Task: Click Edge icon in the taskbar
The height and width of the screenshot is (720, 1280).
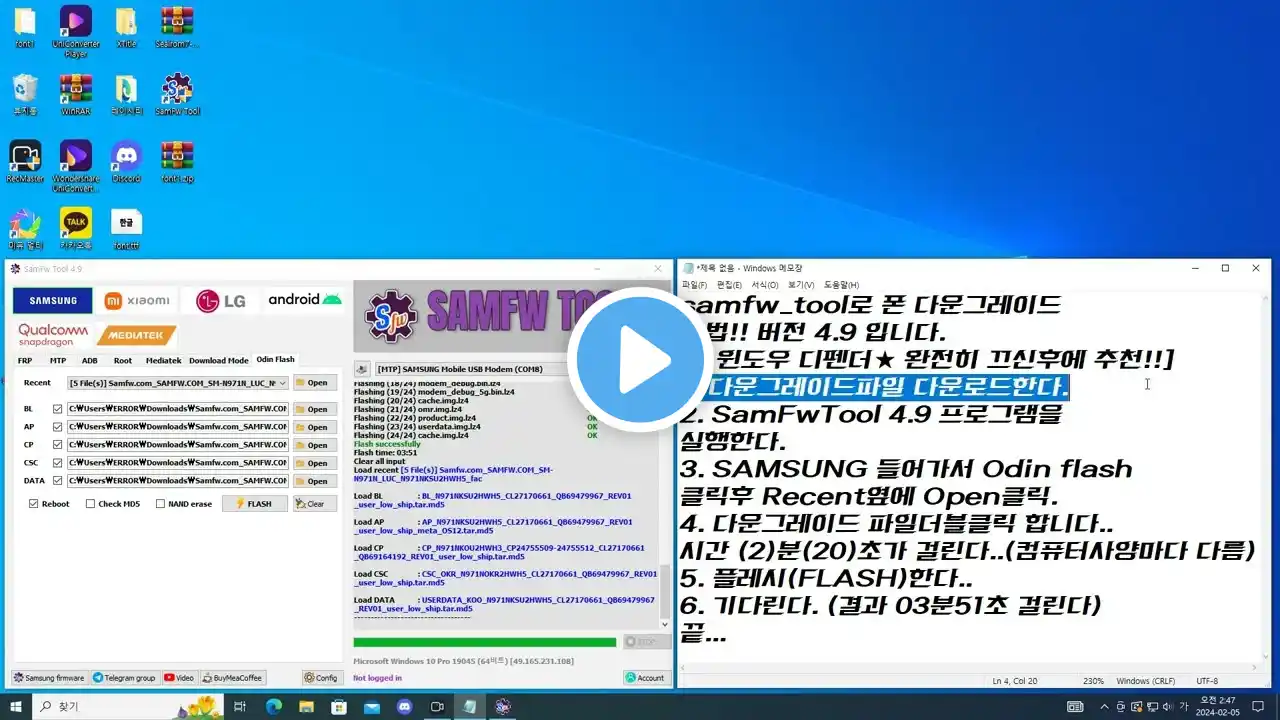Action: [x=274, y=706]
